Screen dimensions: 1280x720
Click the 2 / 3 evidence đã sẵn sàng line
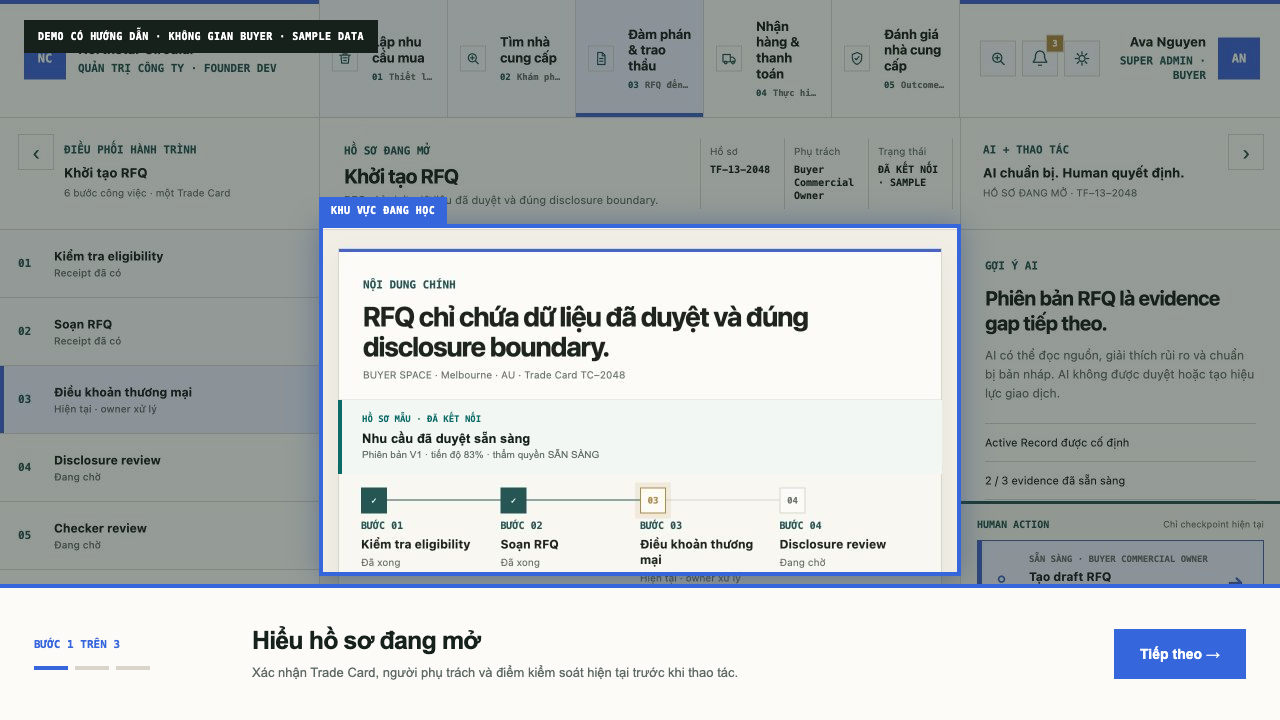click(1120, 481)
